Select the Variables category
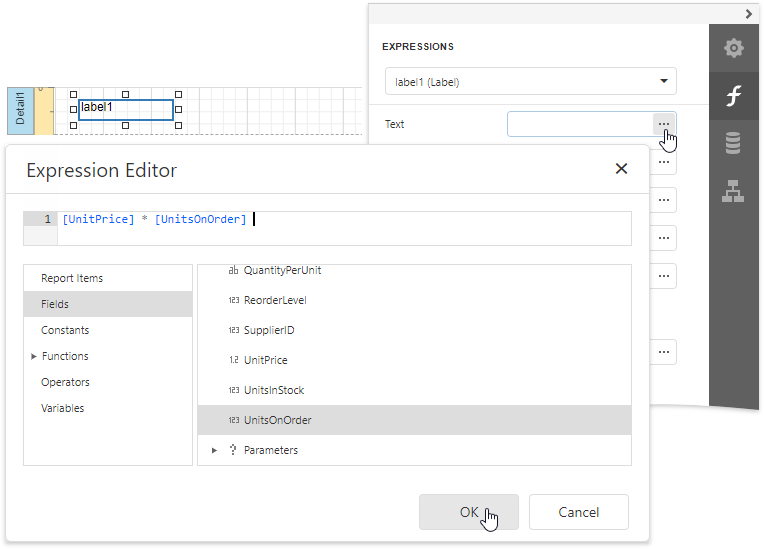Viewport: 764px width, 549px height. (x=62, y=408)
